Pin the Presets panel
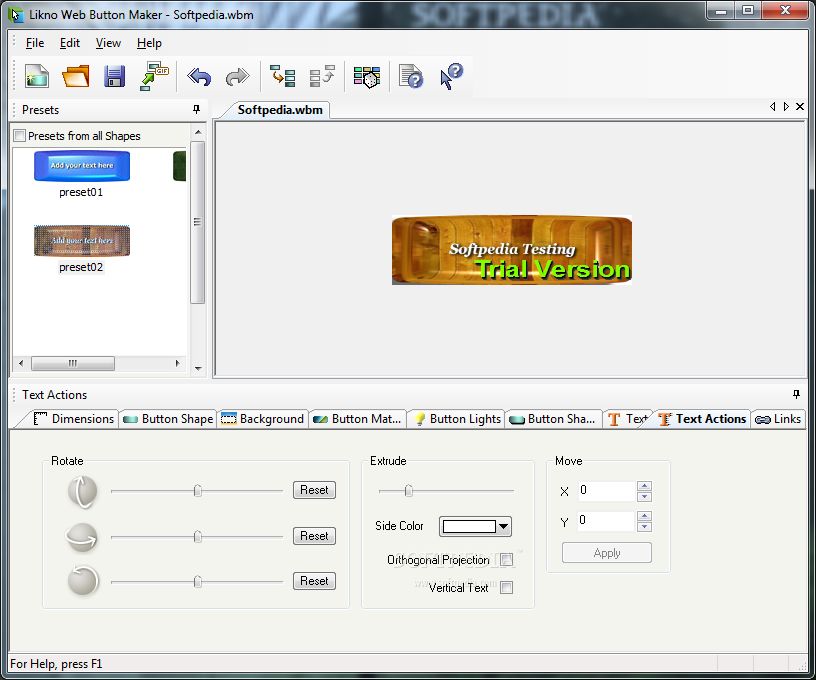This screenshot has height=680, width=816. pyautogui.click(x=196, y=109)
